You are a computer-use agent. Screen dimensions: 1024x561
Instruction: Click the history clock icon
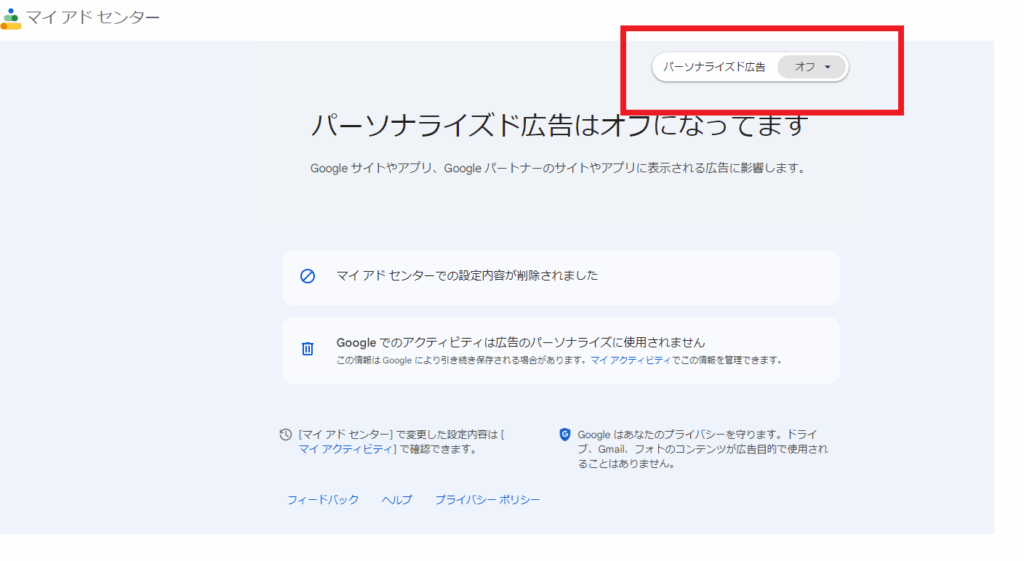coord(286,435)
